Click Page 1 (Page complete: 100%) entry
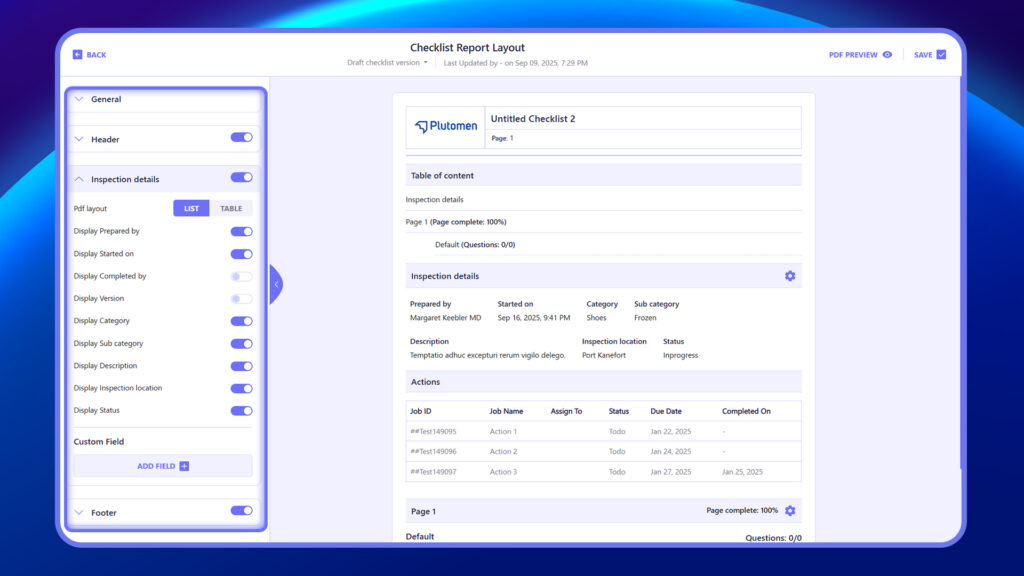The image size is (1024, 576). pyautogui.click(x=456, y=222)
